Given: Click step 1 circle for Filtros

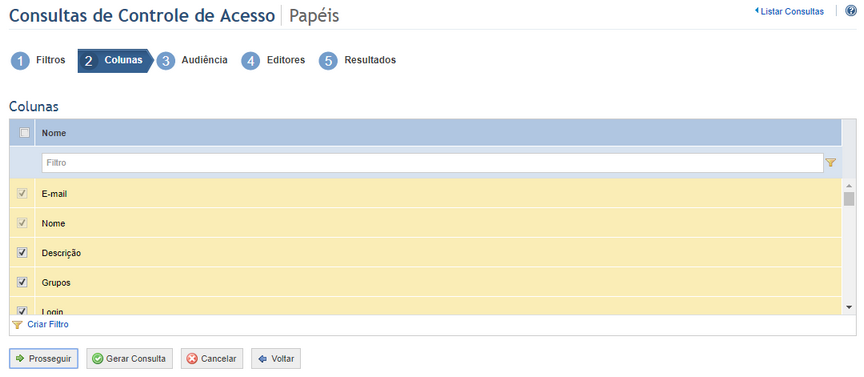Looking at the screenshot, I should 20,61.
